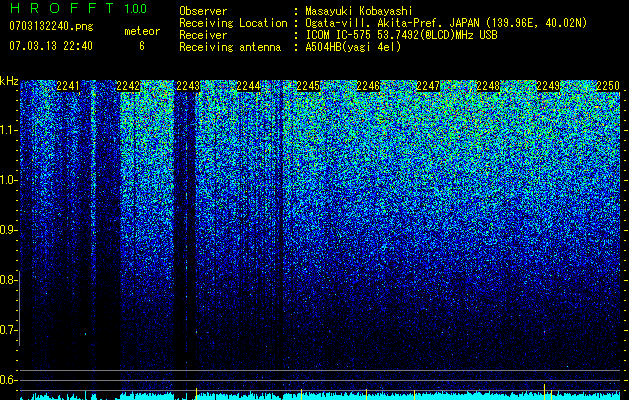
Task: Click the kHz axis unit label
Action: point(9,81)
